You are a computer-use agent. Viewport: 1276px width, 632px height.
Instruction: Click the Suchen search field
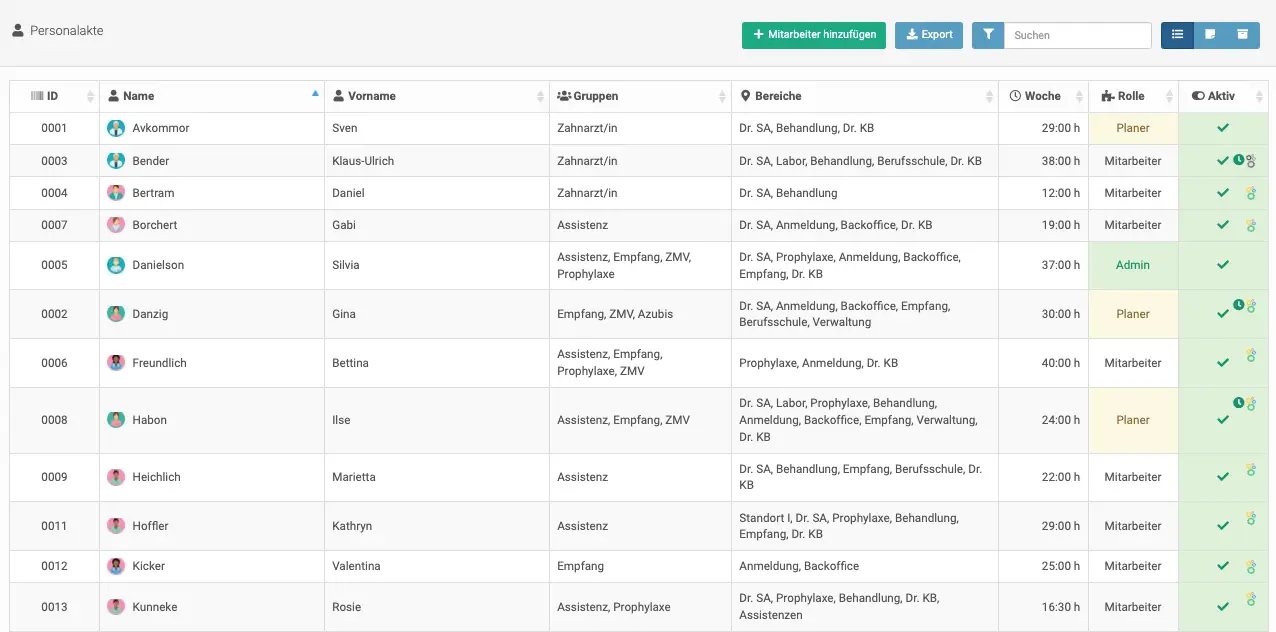click(1077, 35)
